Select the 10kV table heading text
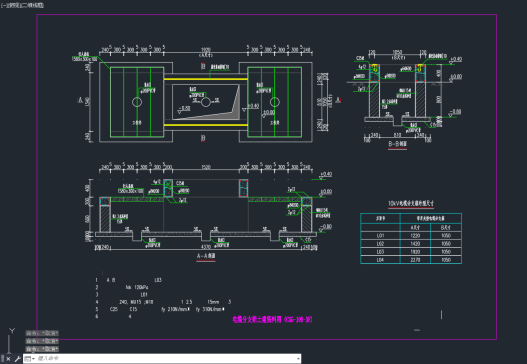The width and height of the screenshot is (527, 364). pyautogui.click(x=411, y=203)
